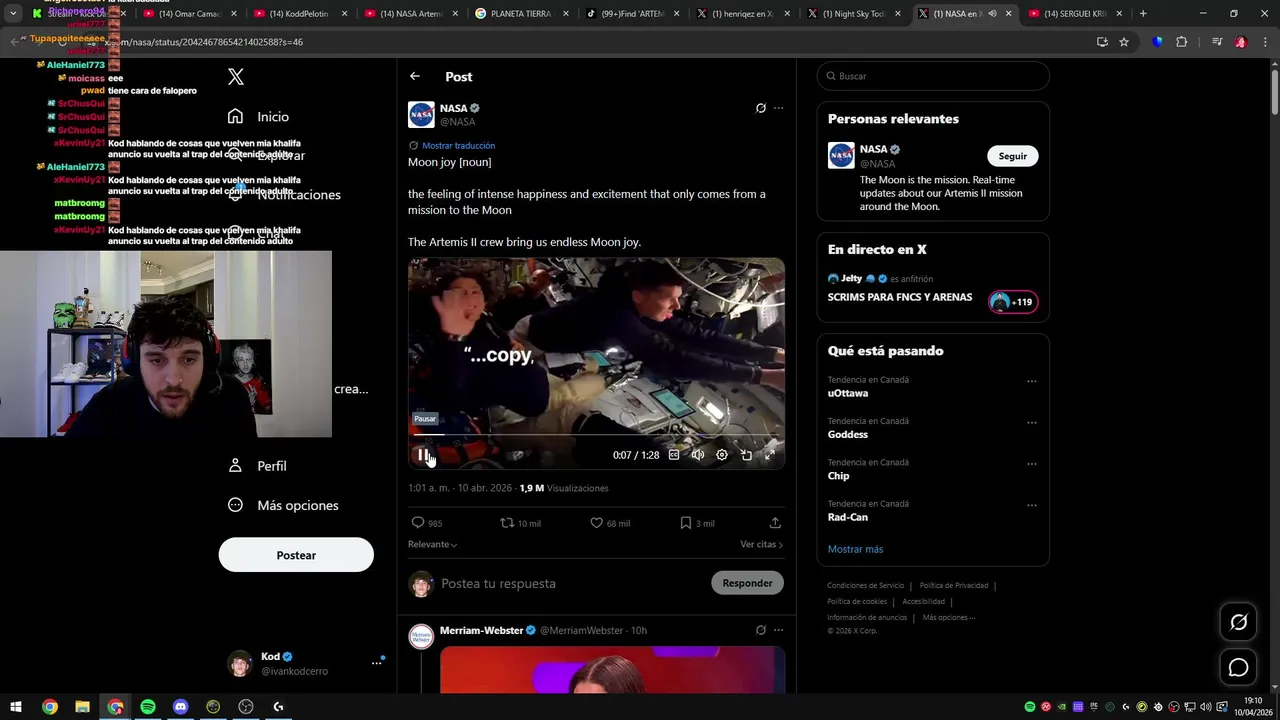Mute the NASA video audio
The height and width of the screenshot is (720, 1280).
tap(698, 455)
